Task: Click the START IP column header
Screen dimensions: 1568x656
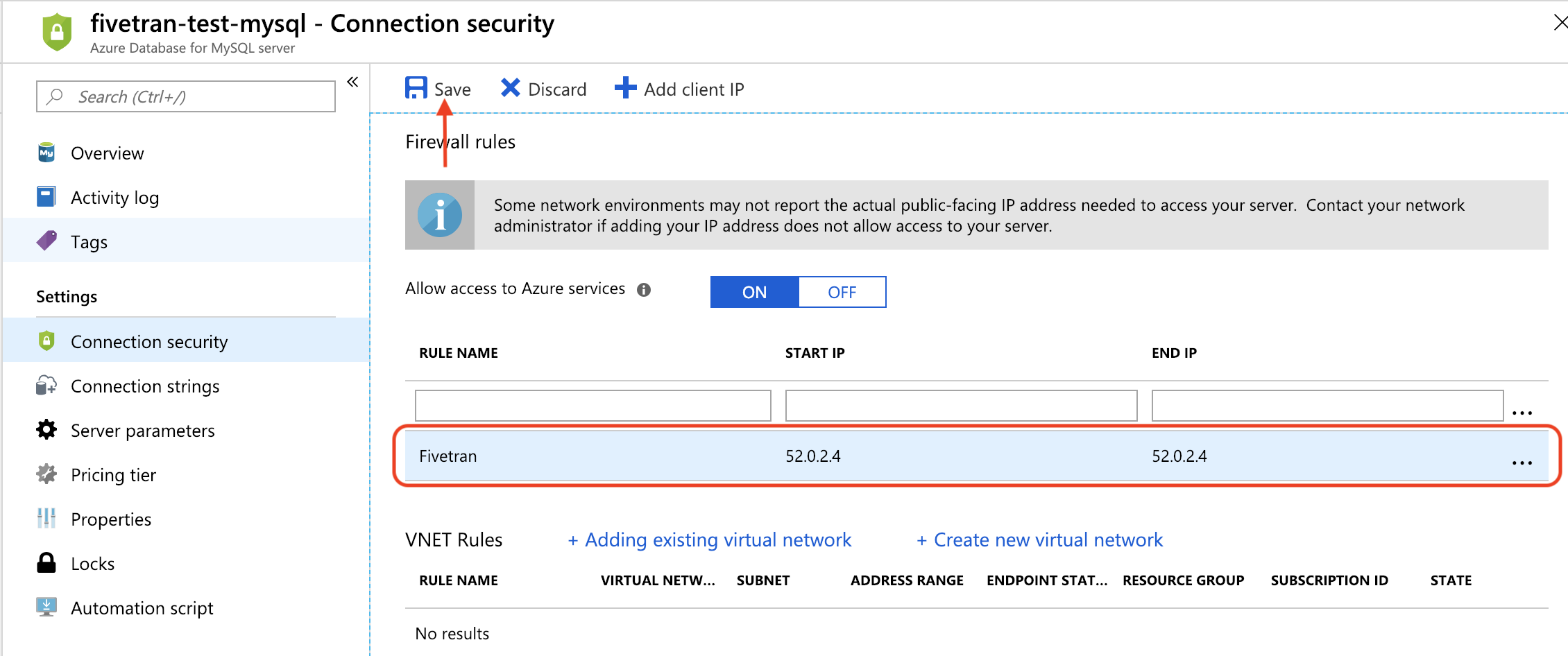Action: coord(815,353)
